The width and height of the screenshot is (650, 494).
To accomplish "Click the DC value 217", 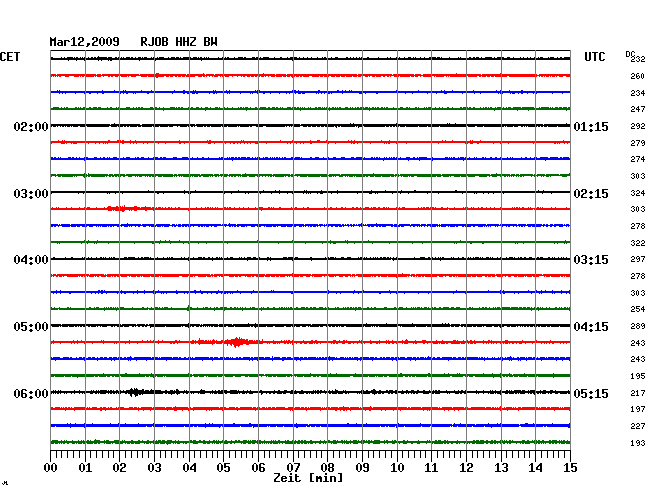I will coord(638,393).
